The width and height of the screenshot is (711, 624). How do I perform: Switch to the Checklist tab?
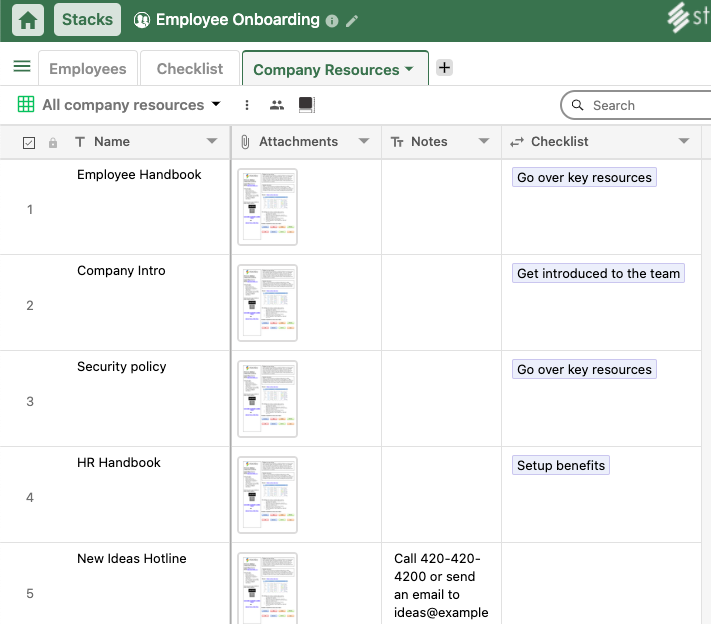point(190,69)
